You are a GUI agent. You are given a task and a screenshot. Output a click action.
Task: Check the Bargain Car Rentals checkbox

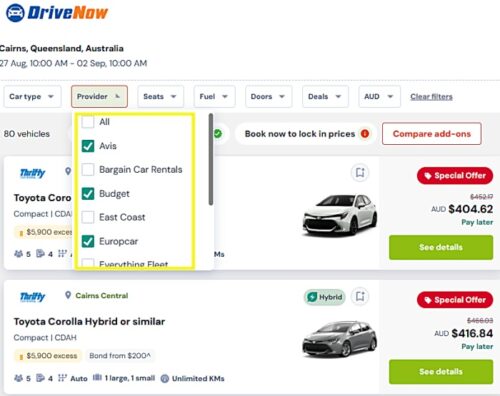click(88, 170)
